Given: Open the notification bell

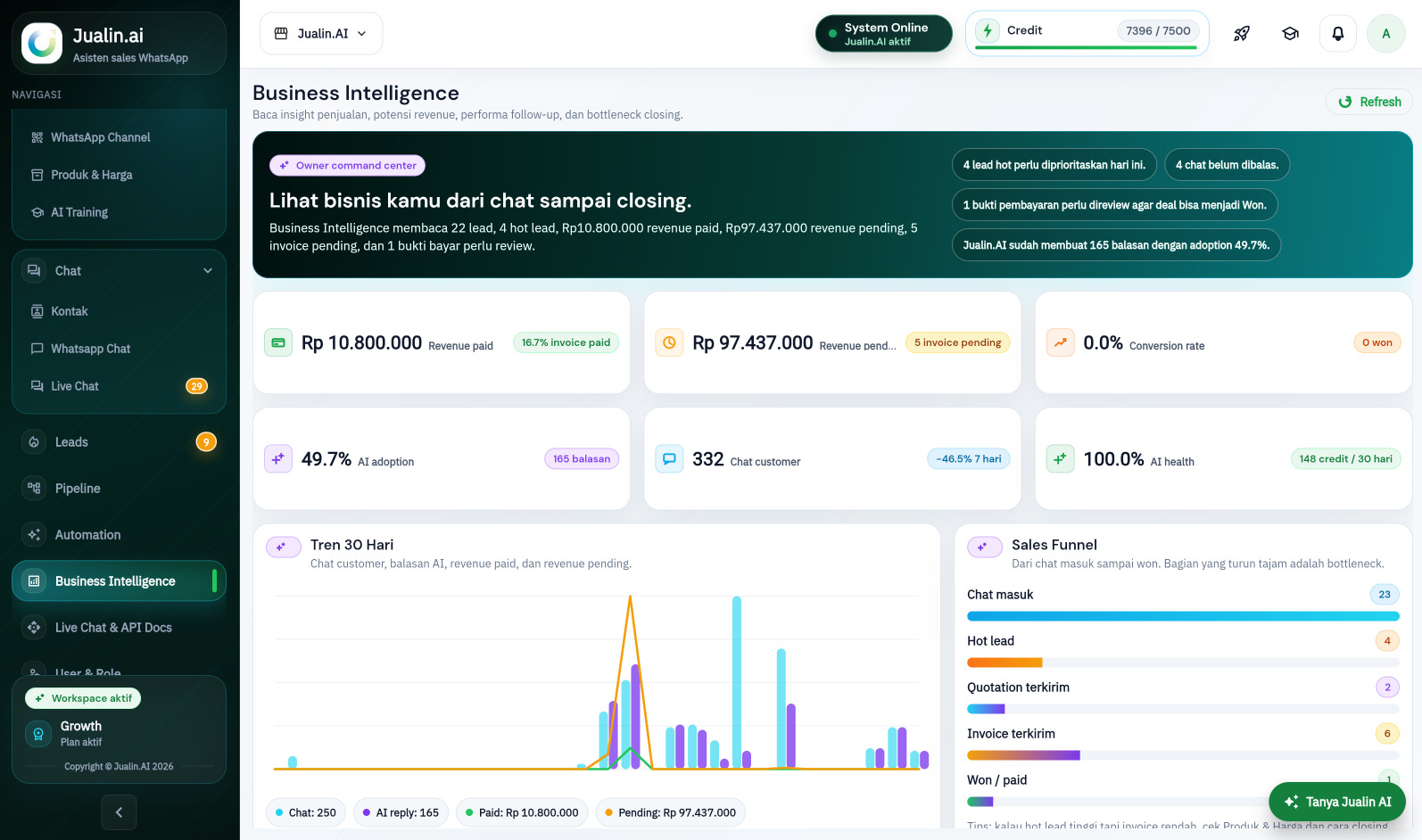Looking at the screenshot, I should coord(1338,34).
